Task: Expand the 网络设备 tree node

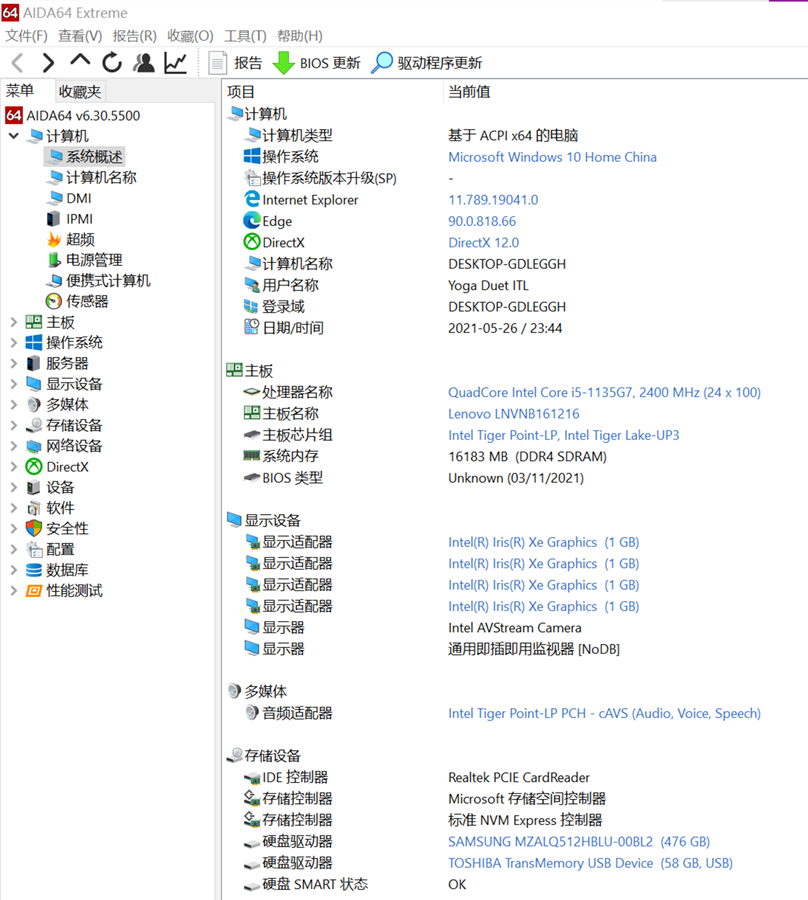Action: click(x=14, y=446)
